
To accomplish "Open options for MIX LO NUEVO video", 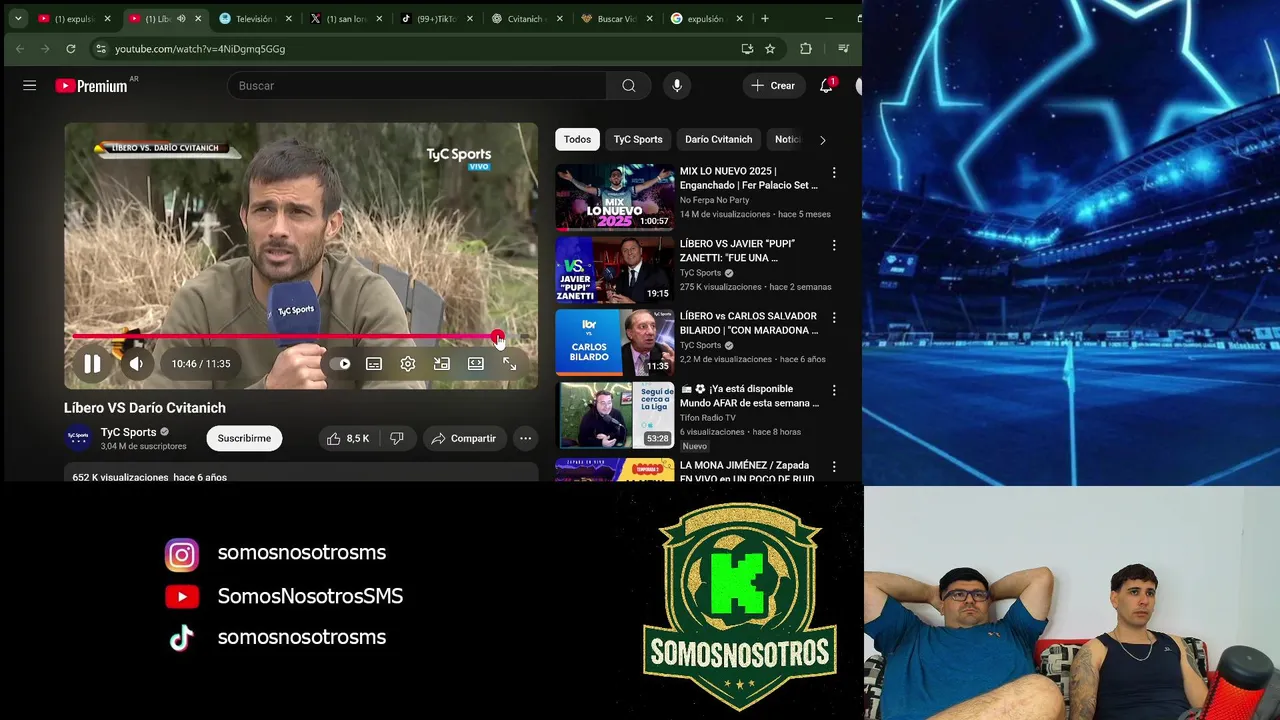I will tap(834, 173).
